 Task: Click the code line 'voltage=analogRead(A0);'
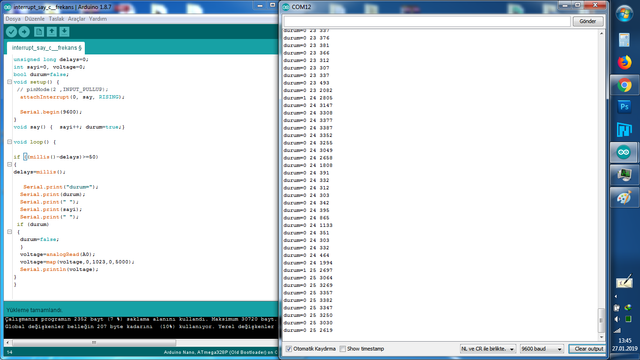coord(58,254)
